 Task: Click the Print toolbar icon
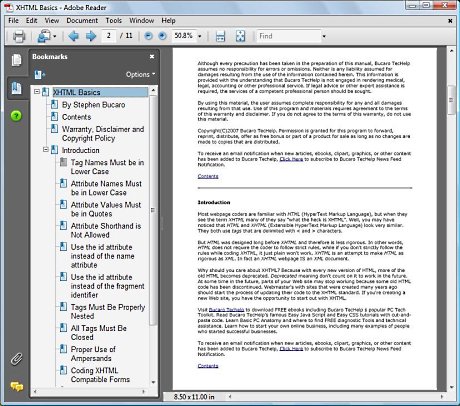(19, 36)
